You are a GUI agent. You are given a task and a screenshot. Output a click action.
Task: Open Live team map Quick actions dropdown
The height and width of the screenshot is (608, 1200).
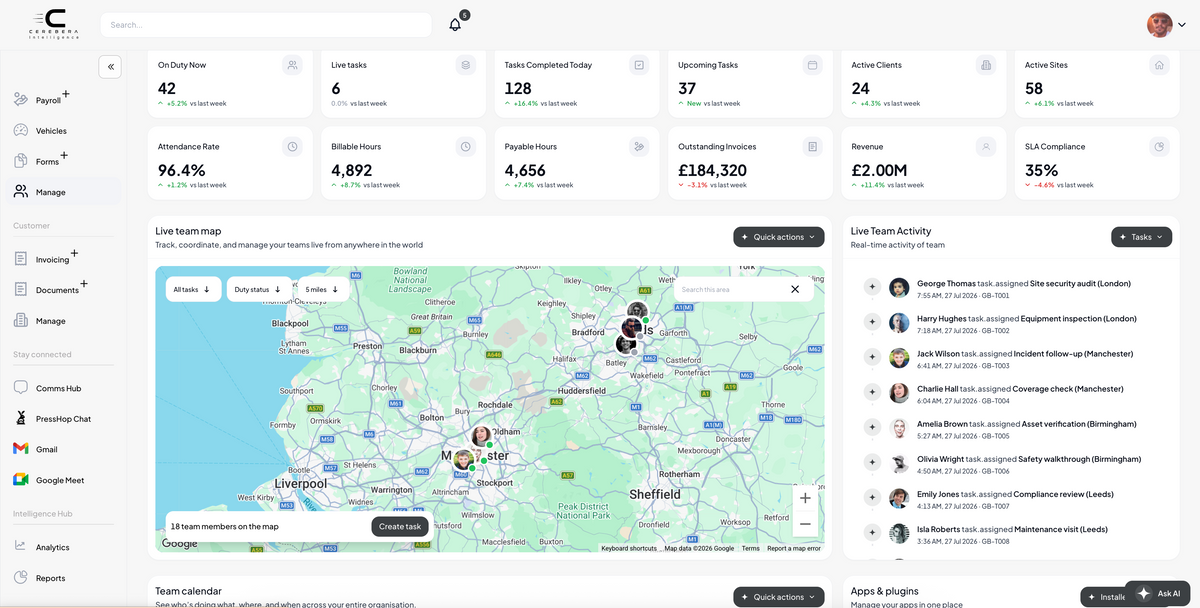click(779, 237)
